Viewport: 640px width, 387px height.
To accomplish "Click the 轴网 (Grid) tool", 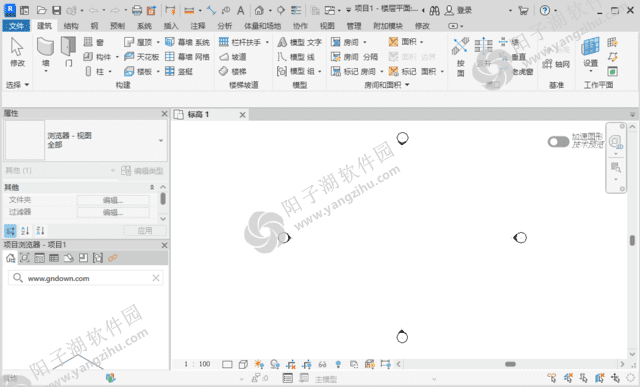I will click(556, 64).
